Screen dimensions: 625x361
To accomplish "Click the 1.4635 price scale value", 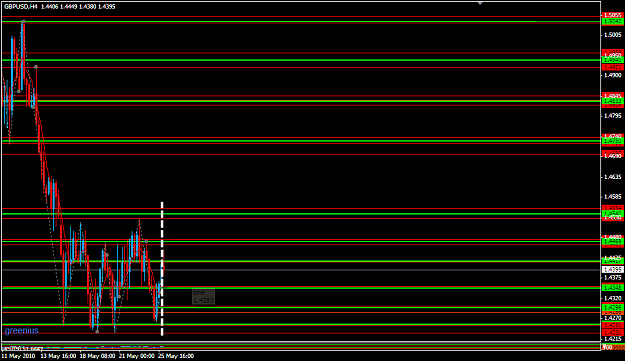I will [x=613, y=177].
